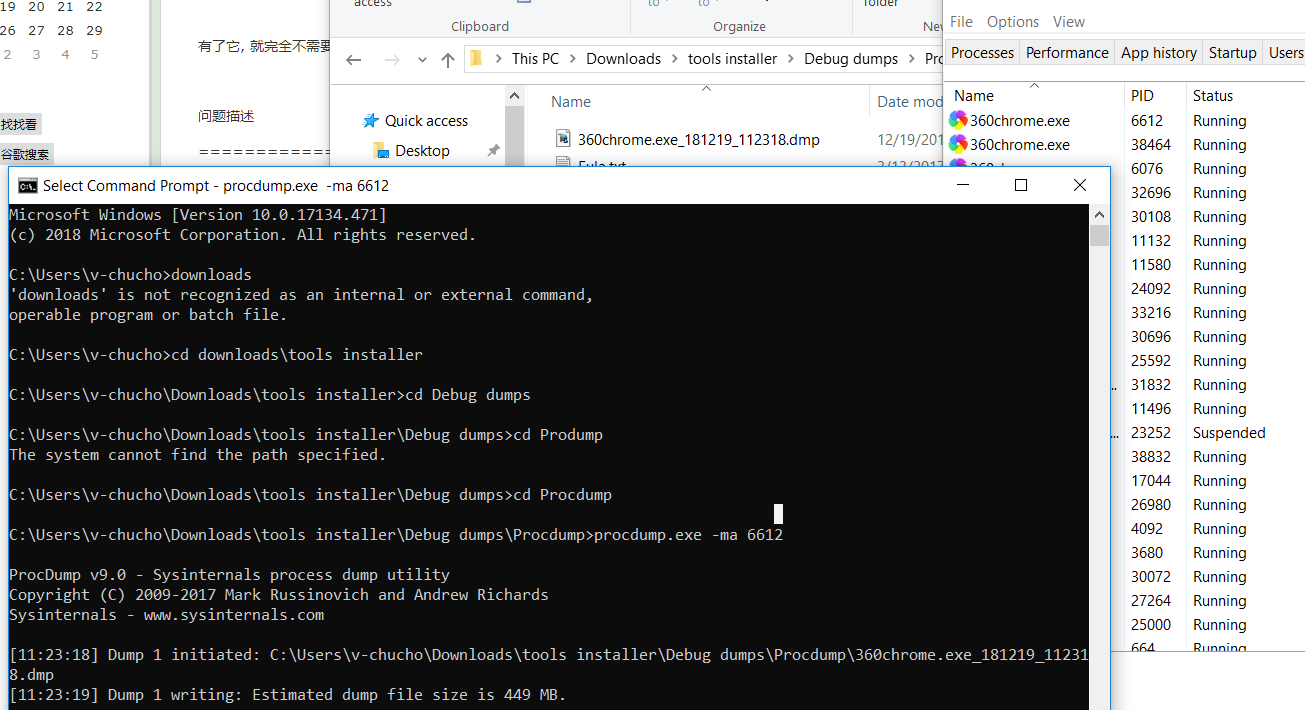Image resolution: width=1305 pixels, height=710 pixels.
Task: Switch to Task Manager Performance tab
Action: [1067, 53]
